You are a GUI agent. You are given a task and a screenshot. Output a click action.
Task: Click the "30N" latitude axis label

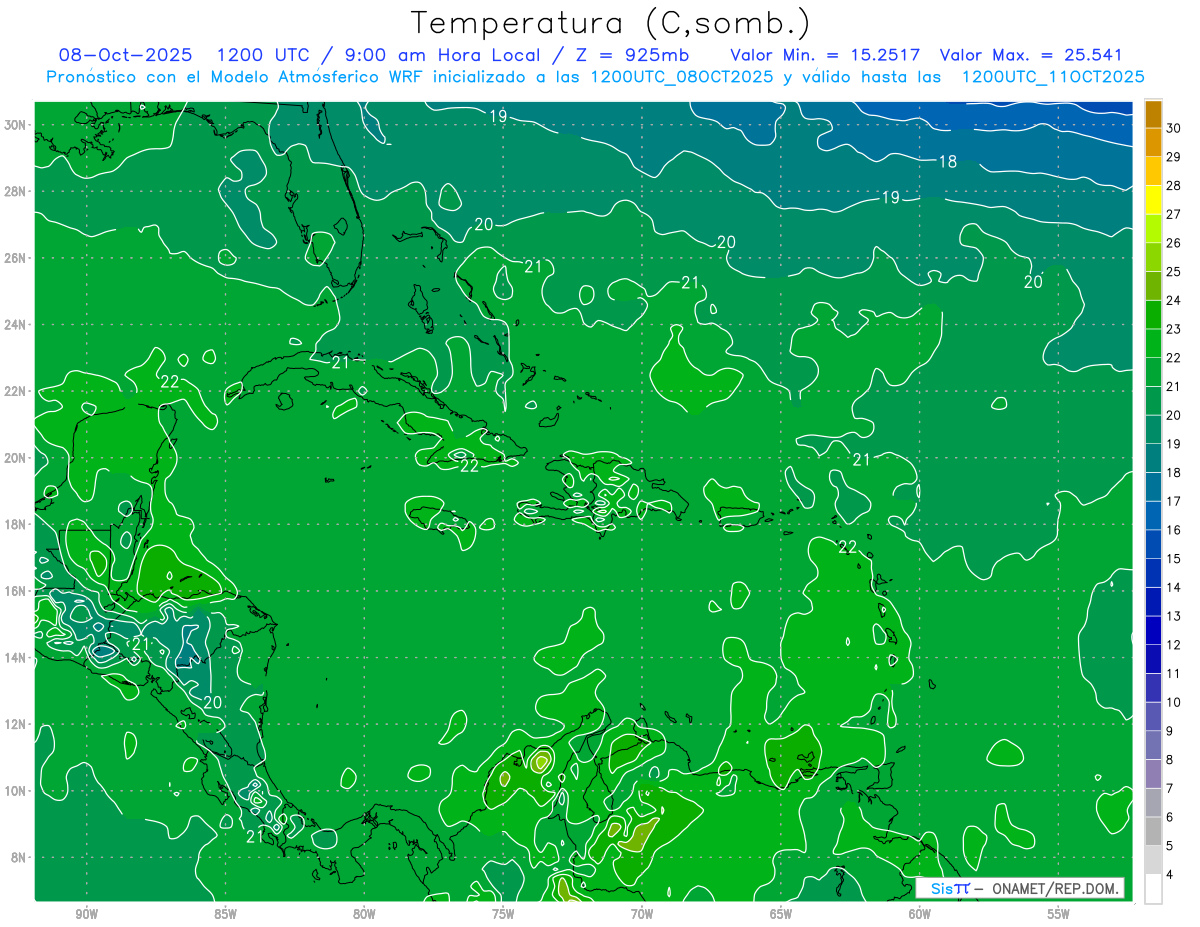click(x=15, y=125)
